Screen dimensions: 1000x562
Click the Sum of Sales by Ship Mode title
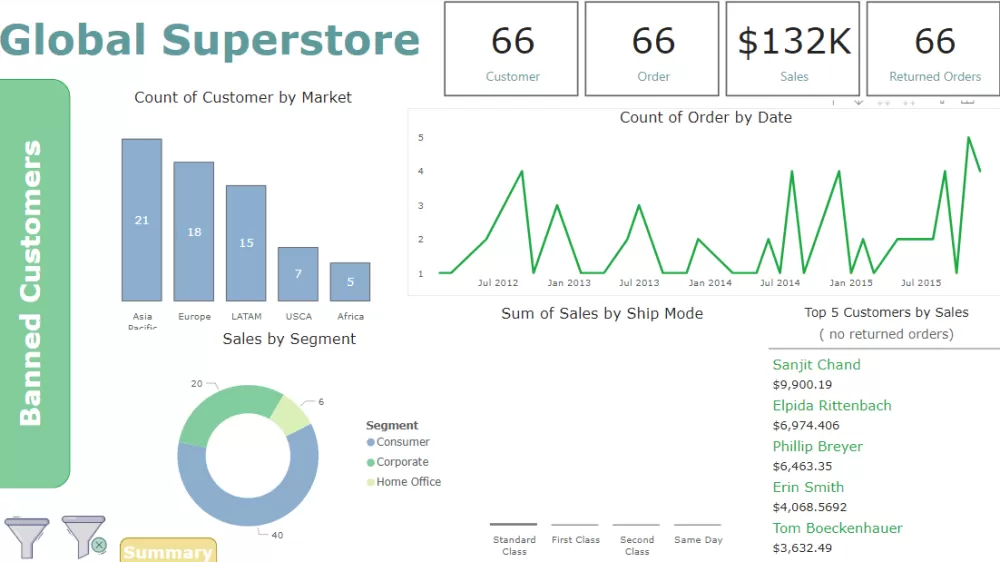click(601, 313)
